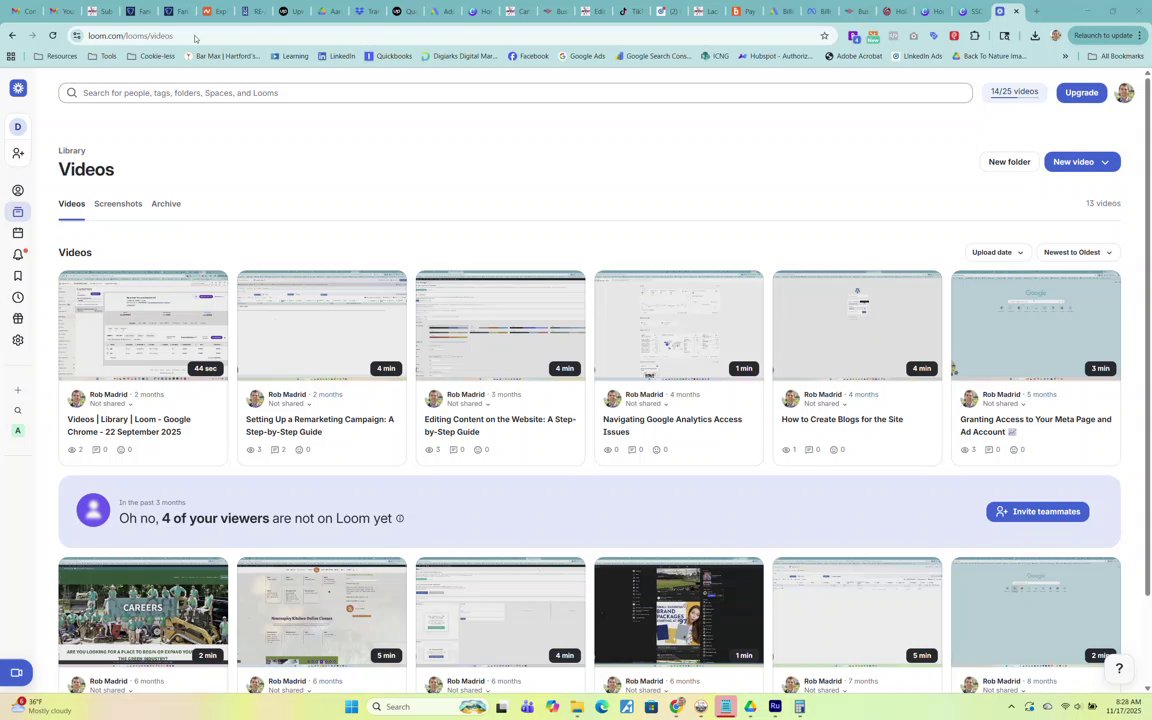Switch to the Archive tab
This screenshot has height=720, width=1152.
166,204
